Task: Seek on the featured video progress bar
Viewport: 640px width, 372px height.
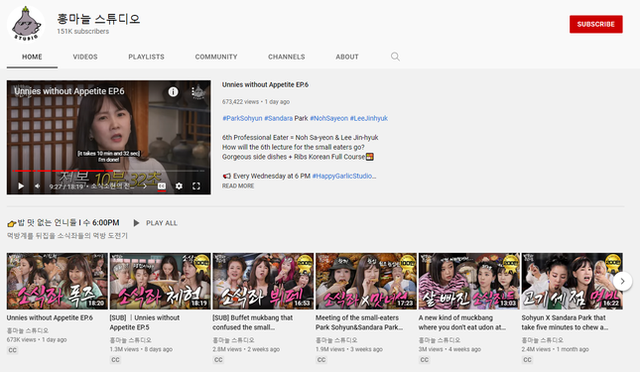Action: pyautogui.click(x=109, y=171)
